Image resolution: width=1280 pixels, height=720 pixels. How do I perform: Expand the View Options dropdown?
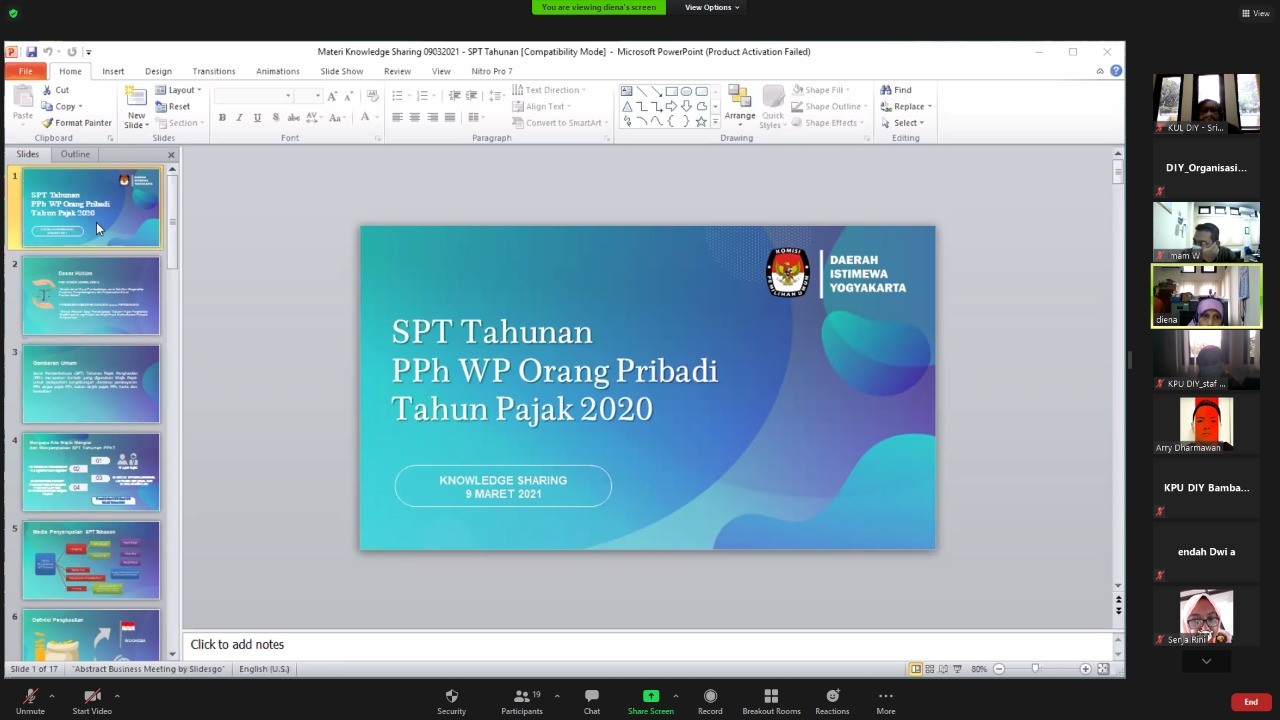712,8
